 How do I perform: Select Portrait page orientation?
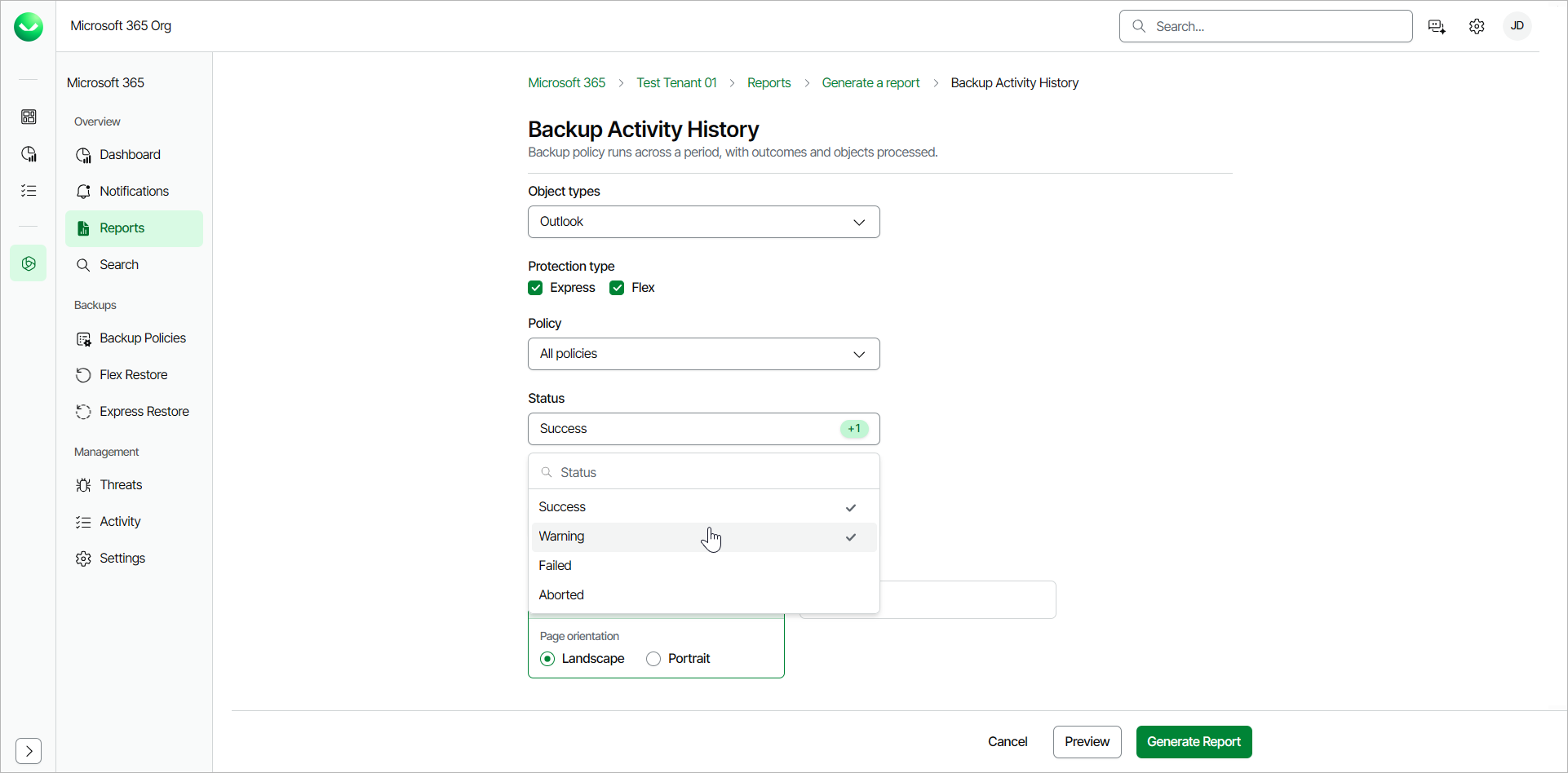653,659
